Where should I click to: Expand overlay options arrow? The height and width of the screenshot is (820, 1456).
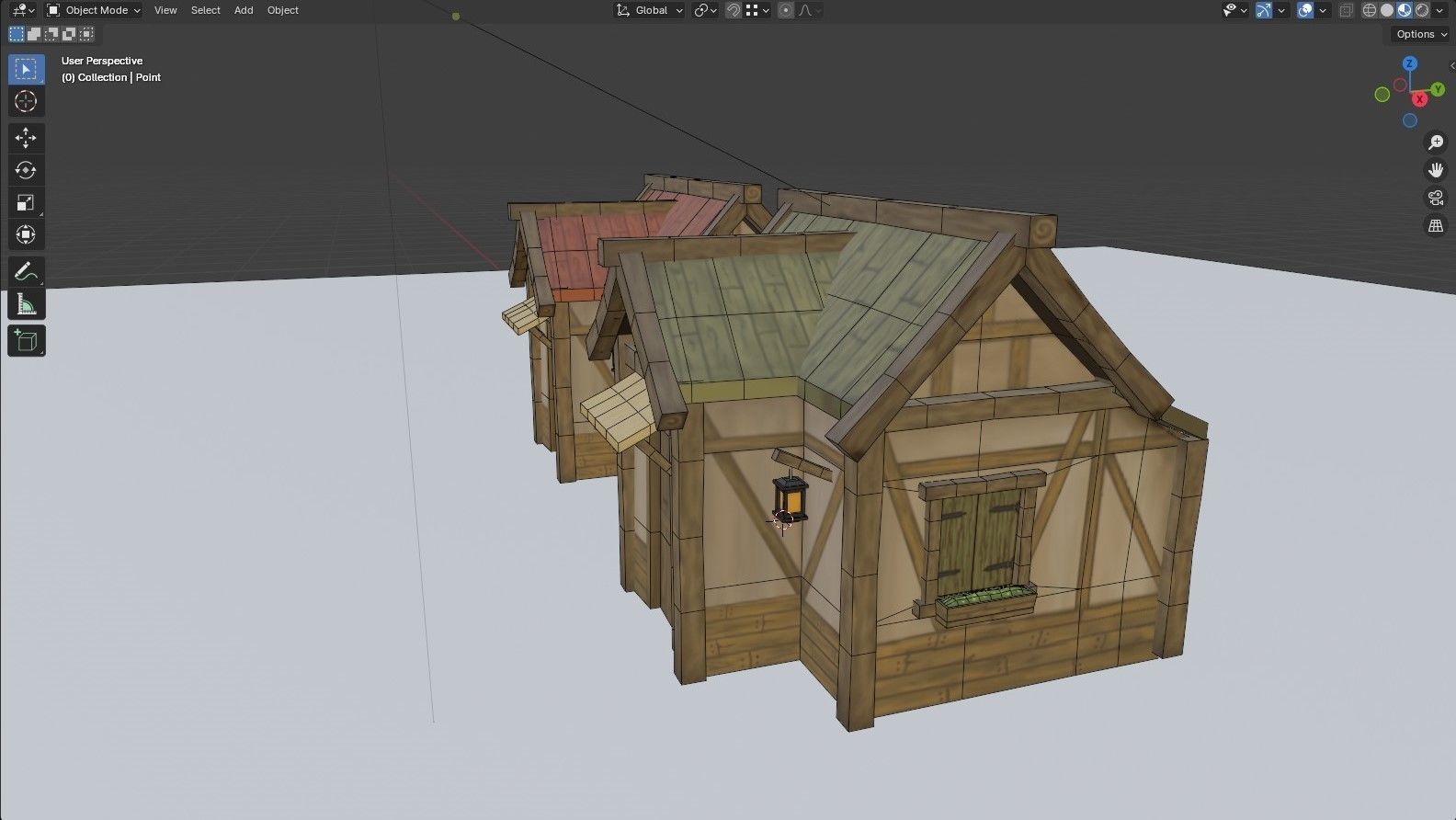(1323, 10)
